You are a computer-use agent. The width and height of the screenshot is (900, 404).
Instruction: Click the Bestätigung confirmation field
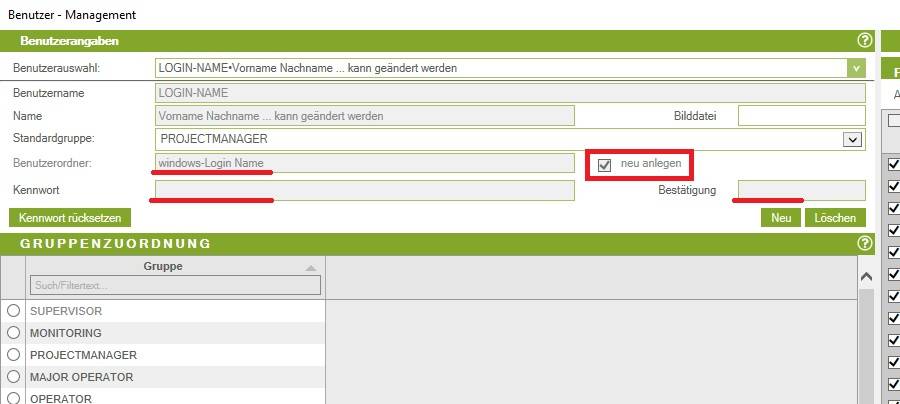click(x=801, y=190)
